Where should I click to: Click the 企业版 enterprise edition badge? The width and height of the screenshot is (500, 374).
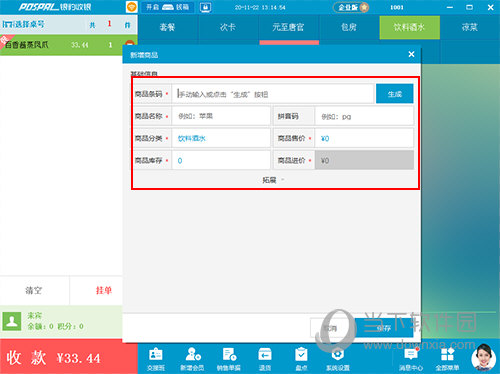coord(351,7)
